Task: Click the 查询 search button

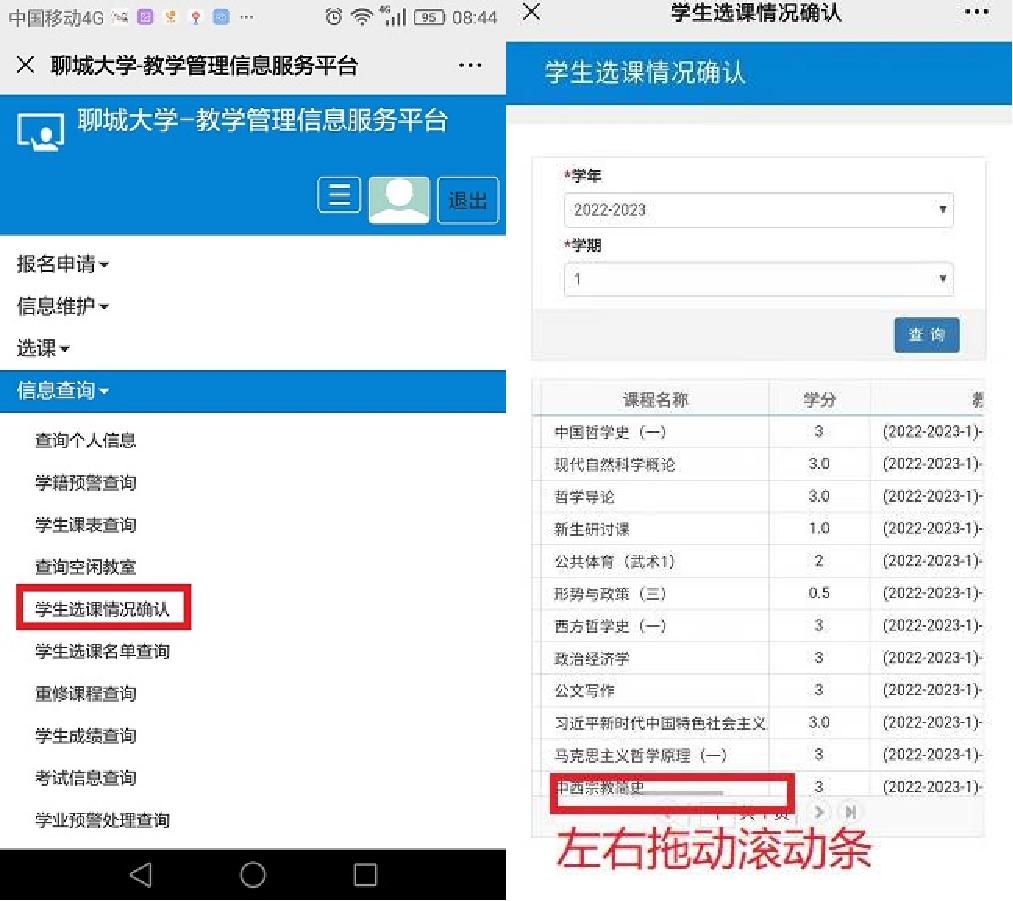Action: 926,336
